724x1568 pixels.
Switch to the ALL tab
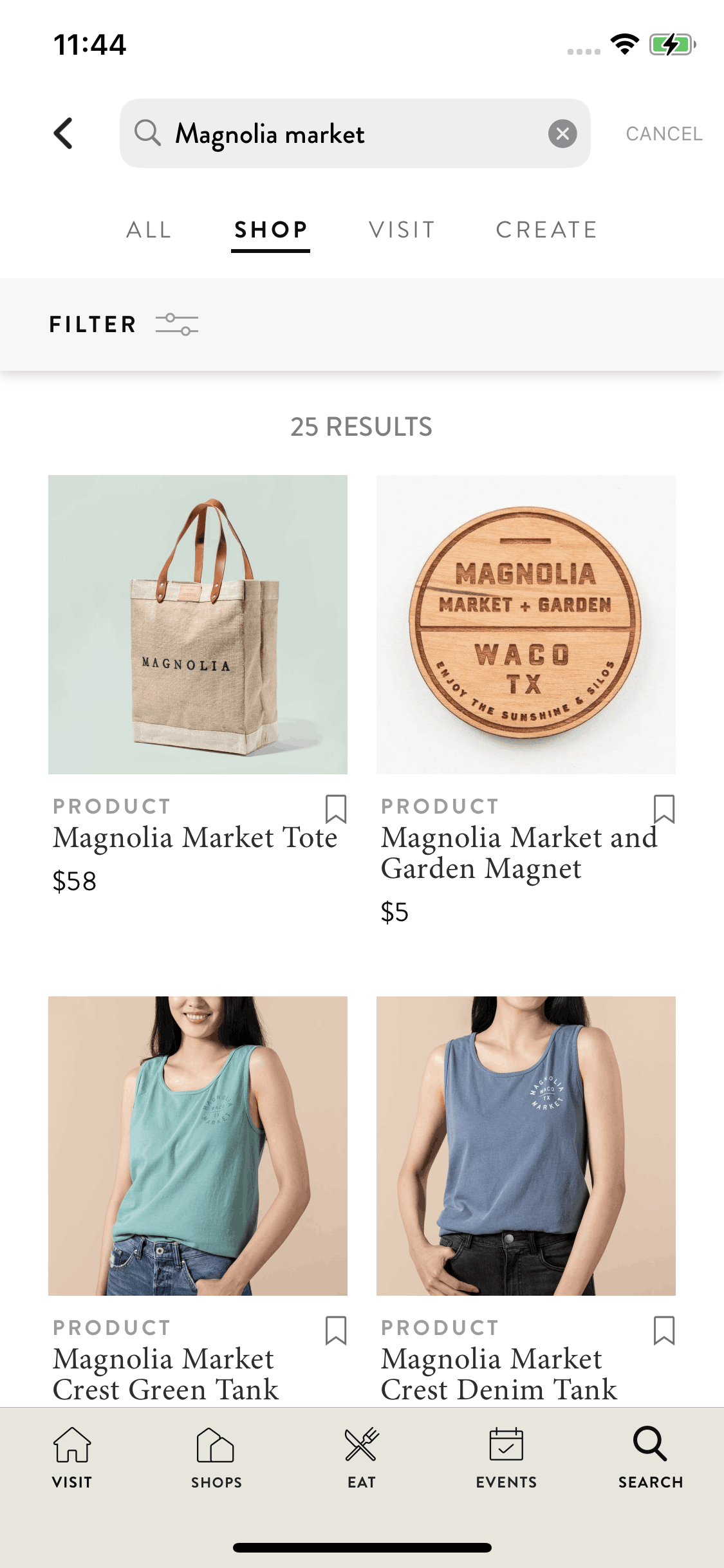tap(149, 230)
